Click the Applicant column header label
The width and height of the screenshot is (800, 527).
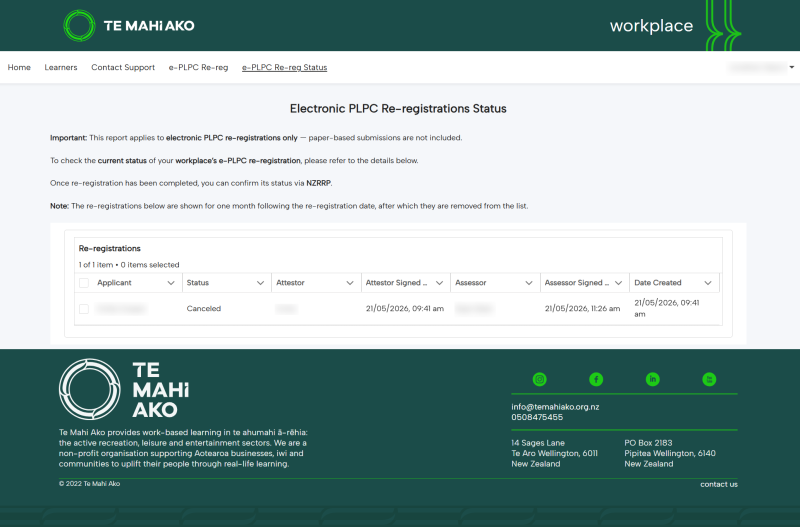[114, 283]
